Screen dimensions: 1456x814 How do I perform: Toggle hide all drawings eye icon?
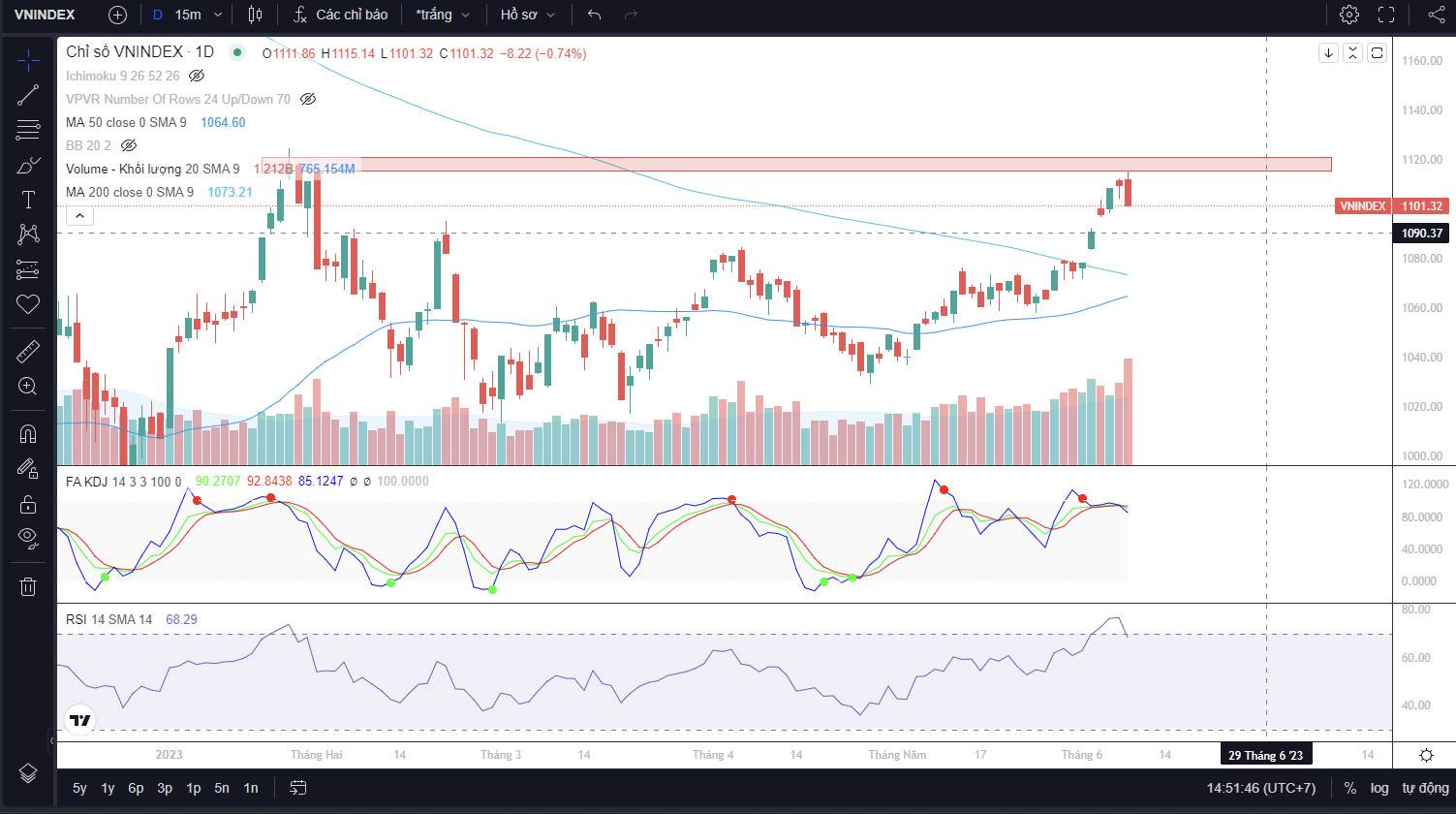tap(28, 539)
